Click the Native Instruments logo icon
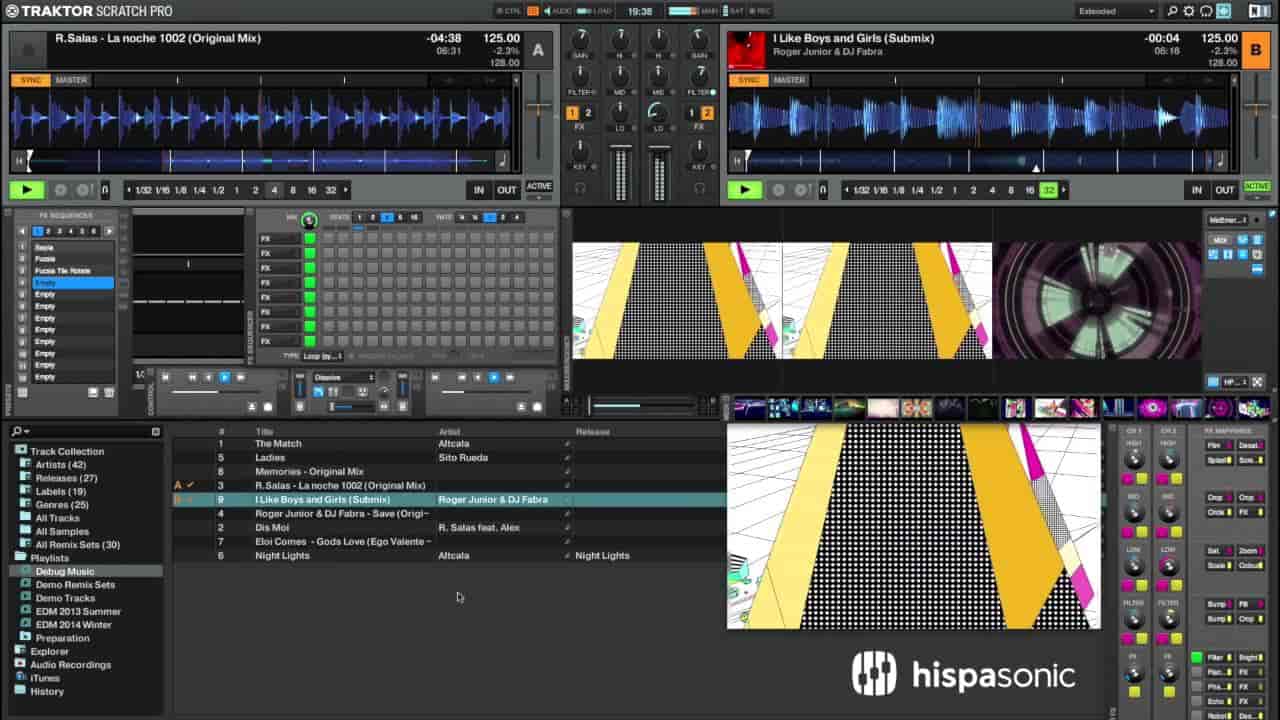1280x720 pixels. 1259,11
